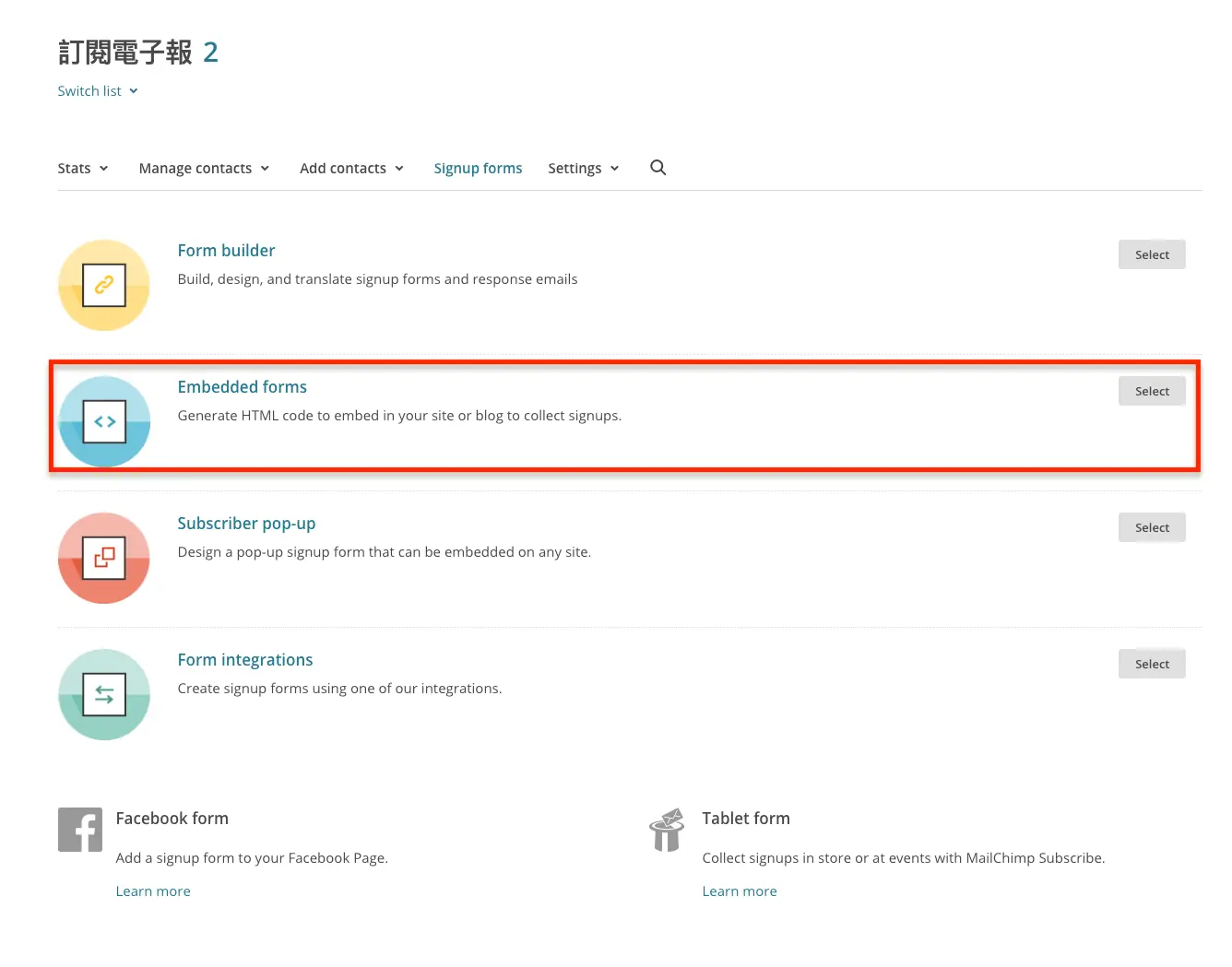Open the Form integrations title link
Image resolution: width=1232 pixels, height=967 pixels.
click(245, 660)
